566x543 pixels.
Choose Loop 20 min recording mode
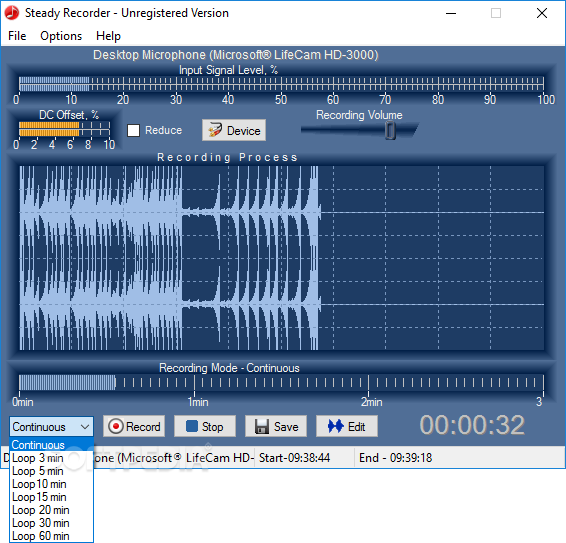coord(51,510)
